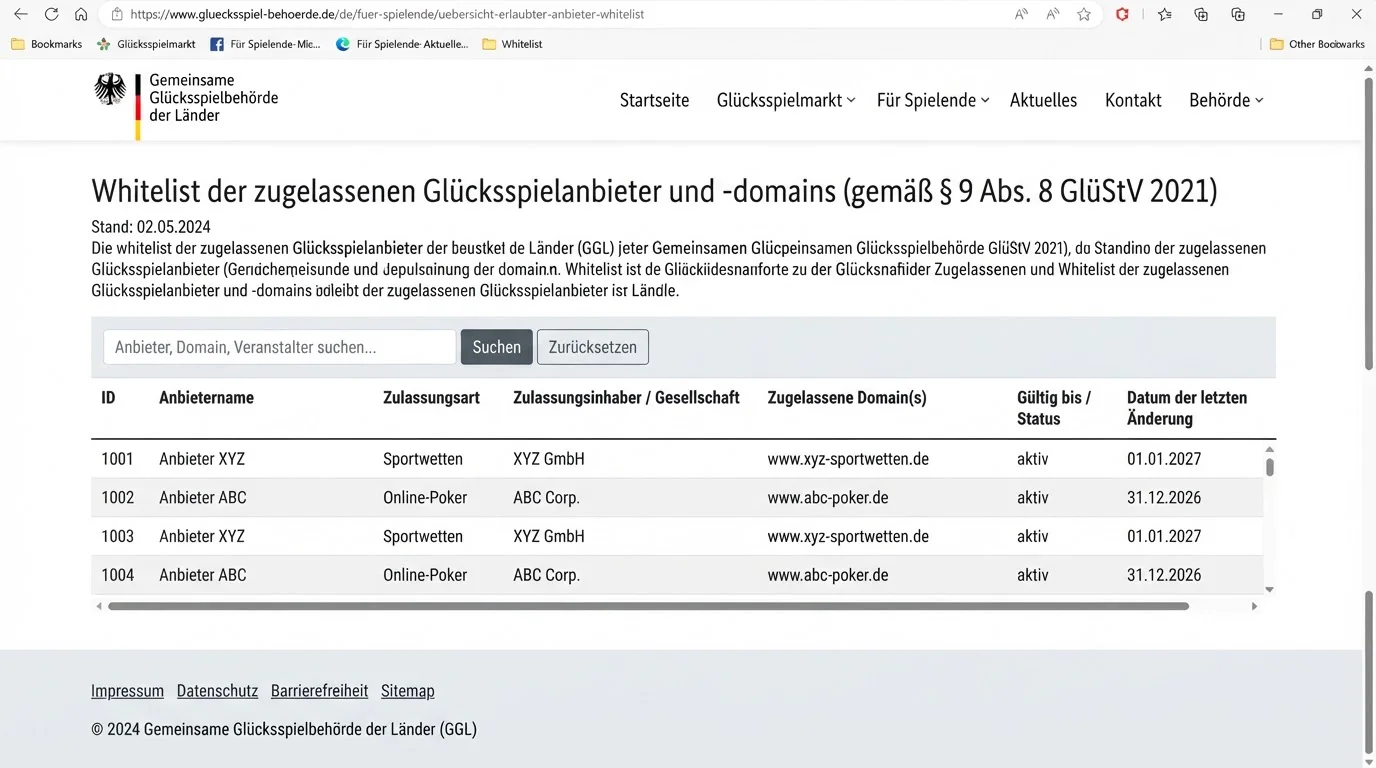Open the Sitemap footer link

[x=407, y=691]
